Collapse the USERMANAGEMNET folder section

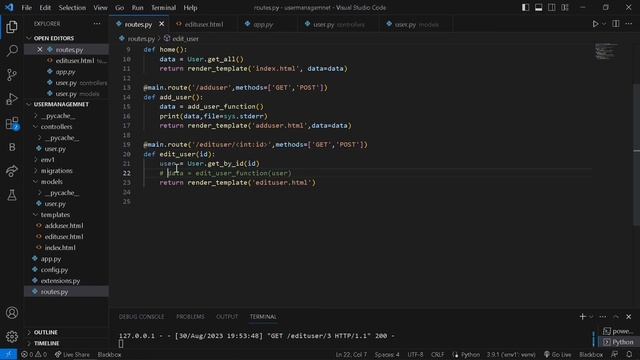point(61,104)
